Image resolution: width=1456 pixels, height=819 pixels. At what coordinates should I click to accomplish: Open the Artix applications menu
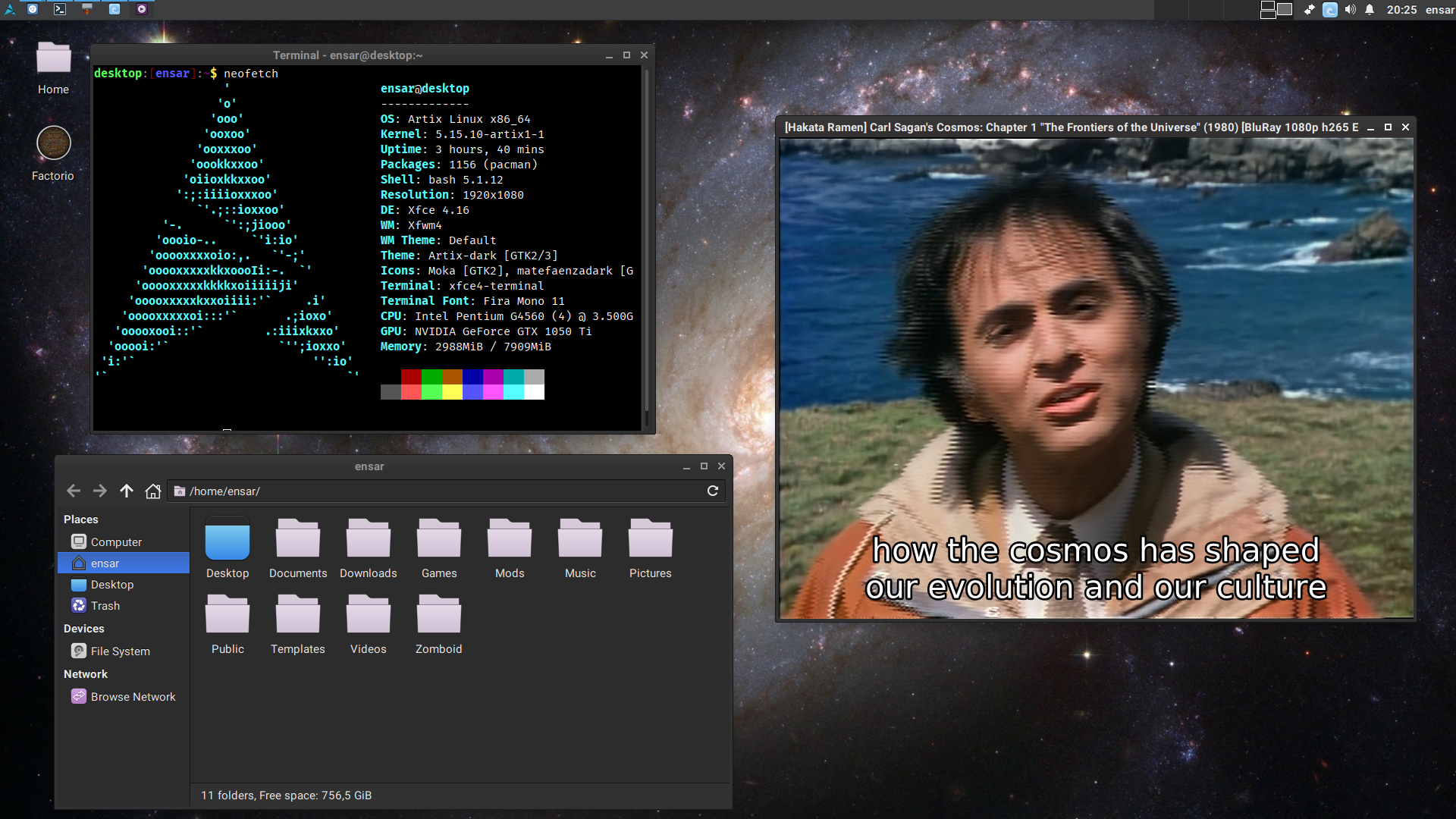(10, 10)
